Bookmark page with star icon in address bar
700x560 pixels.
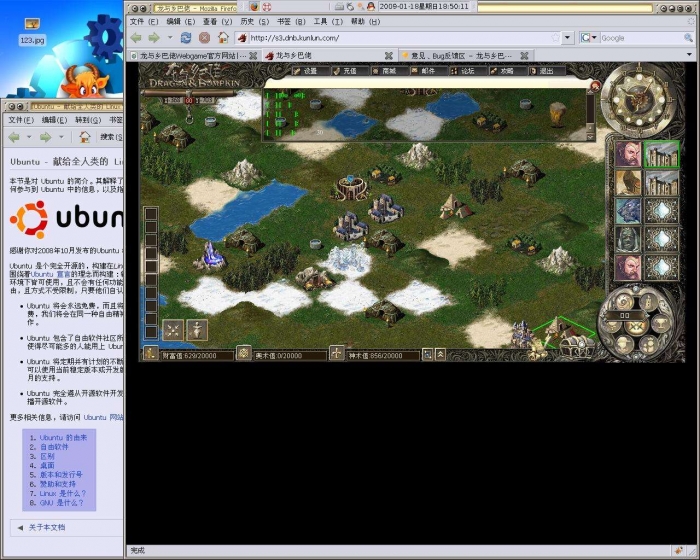pos(555,38)
